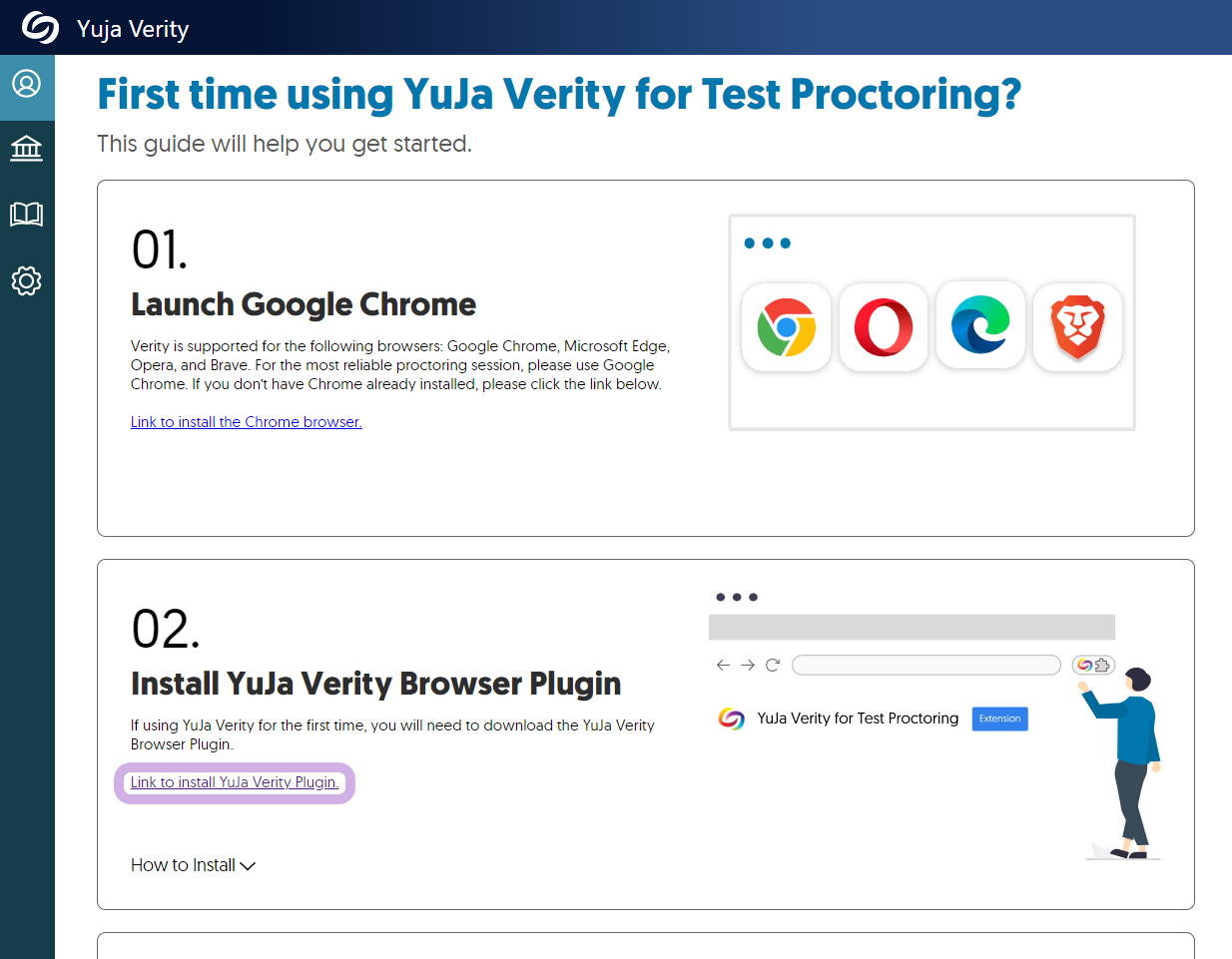The image size is (1232, 959).
Task: Click the blue Extension badge
Action: (x=1000, y=719)
